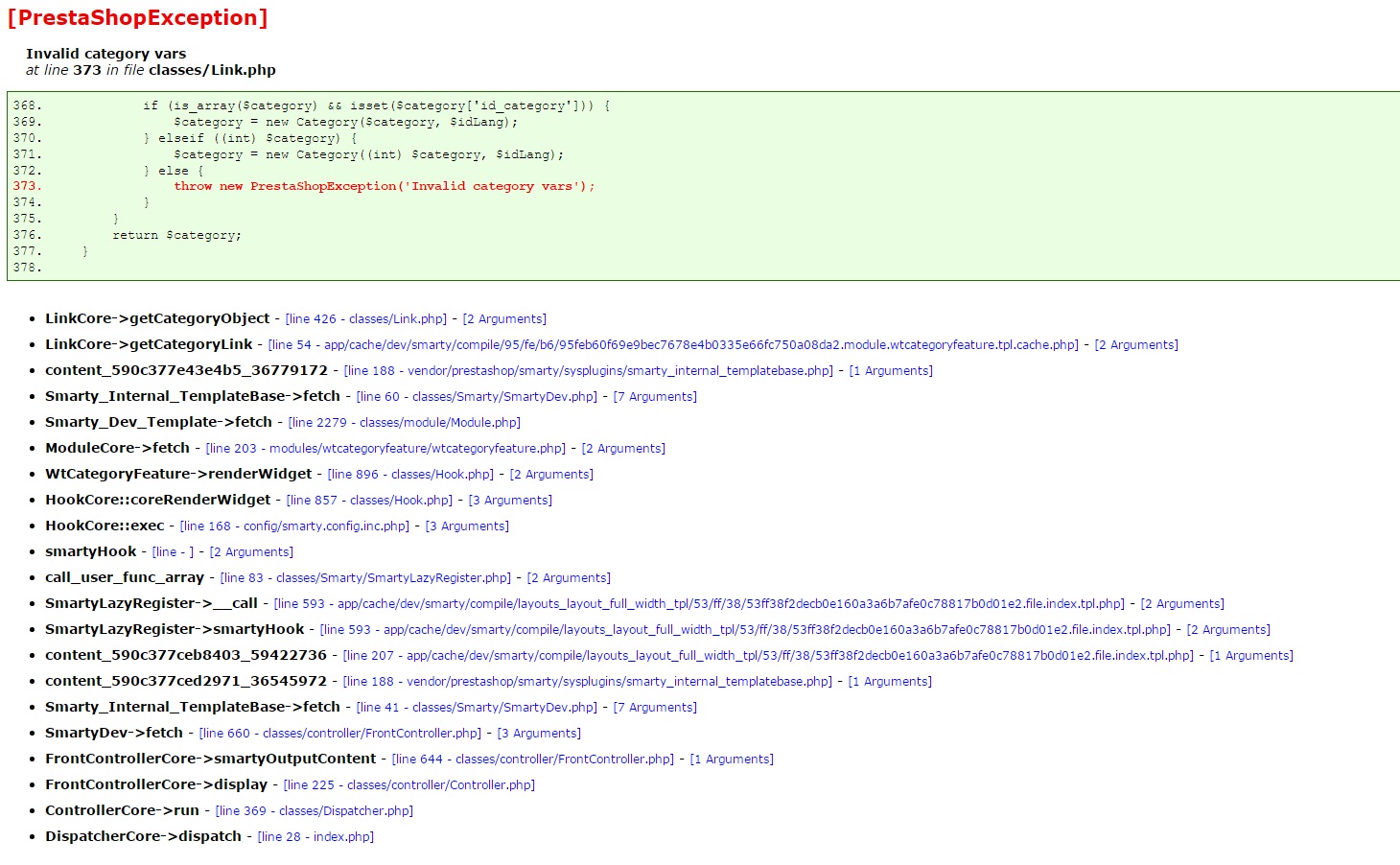The image size is (1400, 865).
Task: Open line 857 classes/Hook.php link
Action: coord(370,501)
